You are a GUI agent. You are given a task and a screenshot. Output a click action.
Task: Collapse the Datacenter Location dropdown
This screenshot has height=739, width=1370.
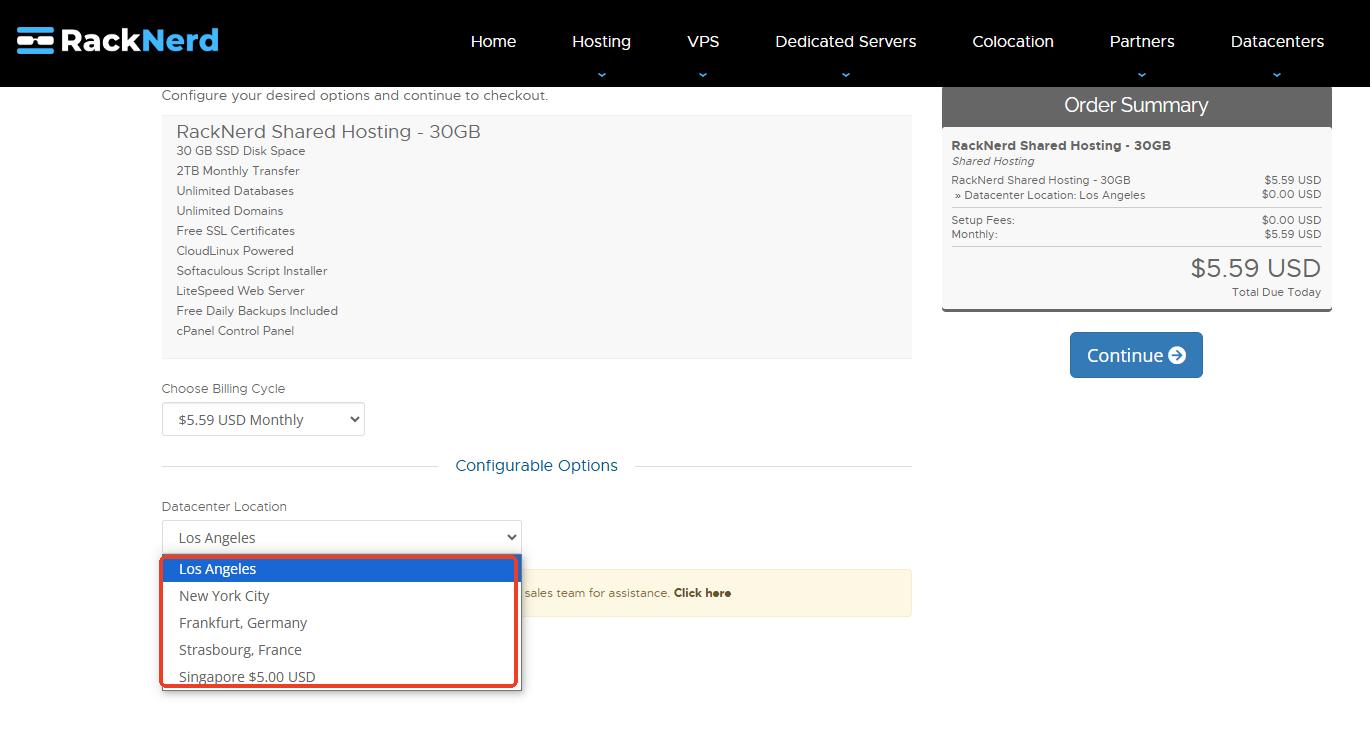click(341, 538)
